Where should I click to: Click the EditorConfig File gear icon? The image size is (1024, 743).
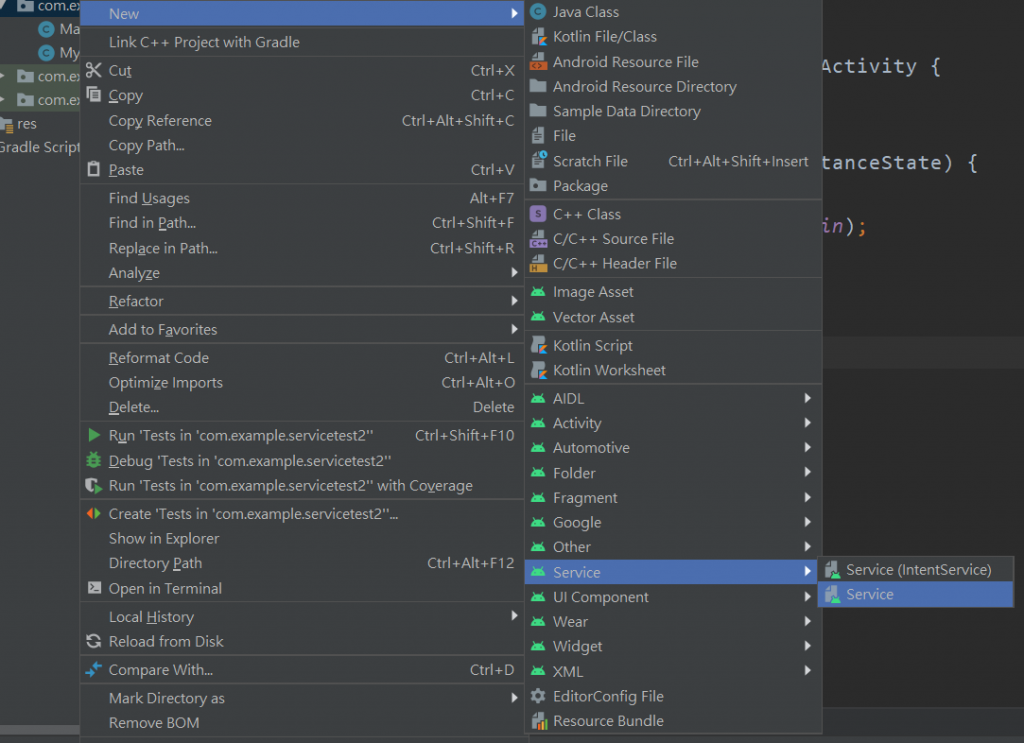538,696
